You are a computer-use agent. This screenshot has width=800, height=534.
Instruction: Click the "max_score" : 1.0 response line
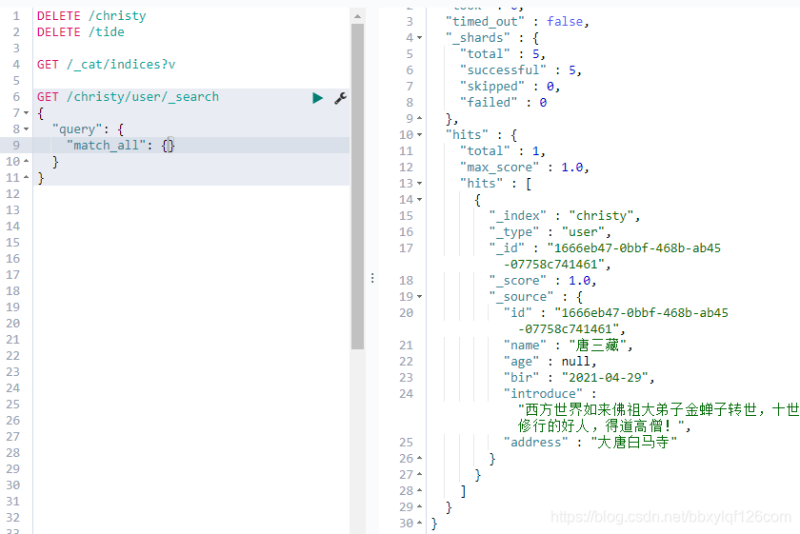(x=524, y=167)
